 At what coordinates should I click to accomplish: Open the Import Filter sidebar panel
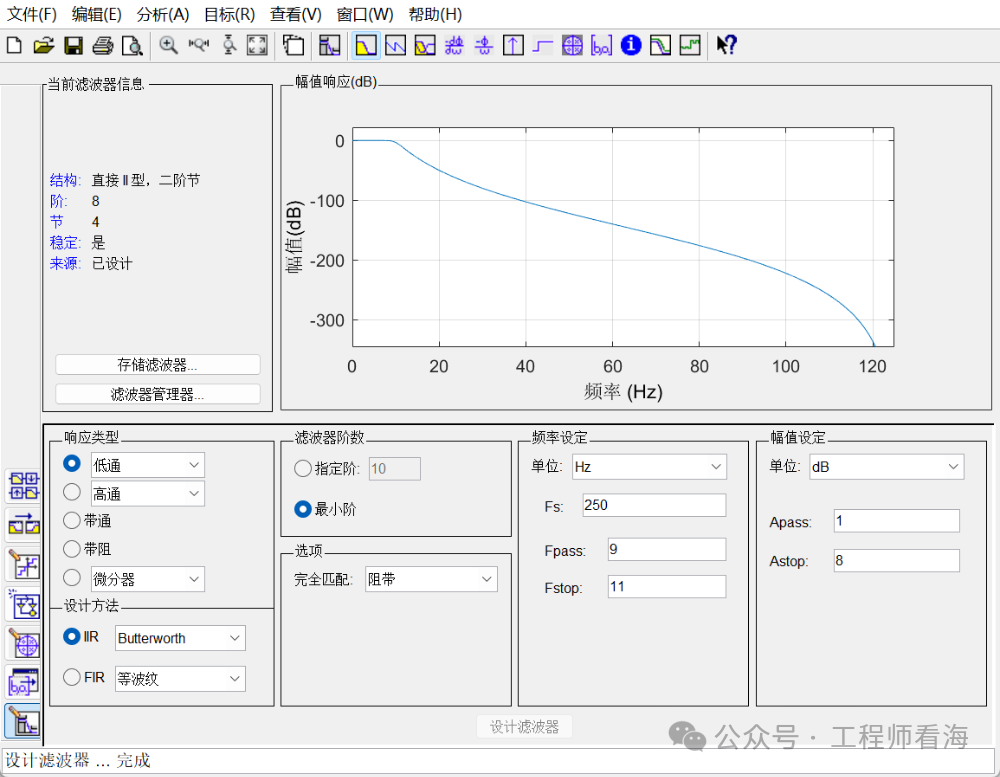24,683
